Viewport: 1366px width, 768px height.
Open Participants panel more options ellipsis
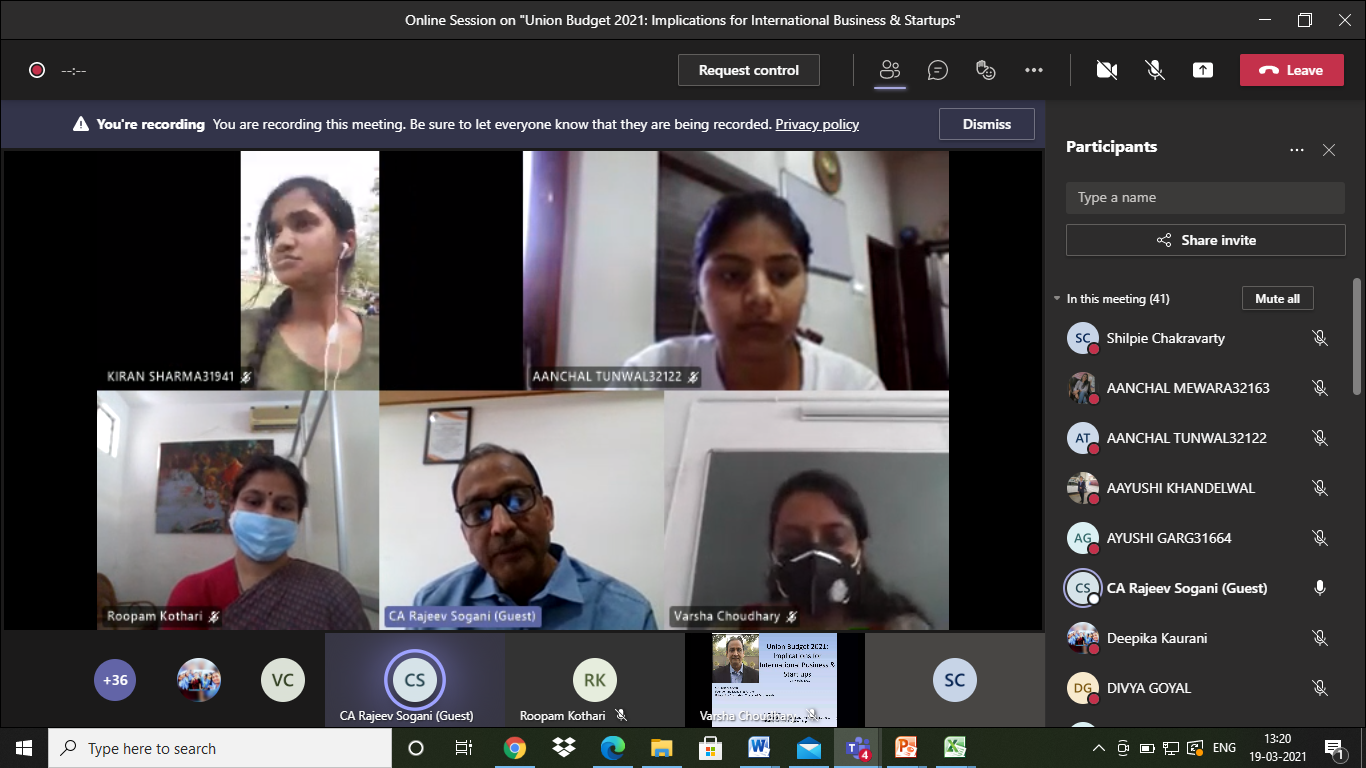point(1297,150)
